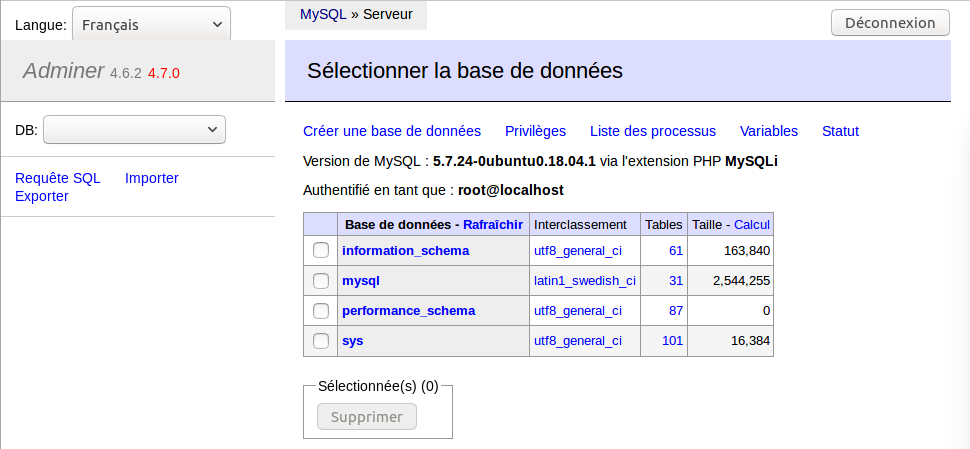970x449 pixels.
Task: Click the 4.7.0 new version link
Action: [163, 73]
